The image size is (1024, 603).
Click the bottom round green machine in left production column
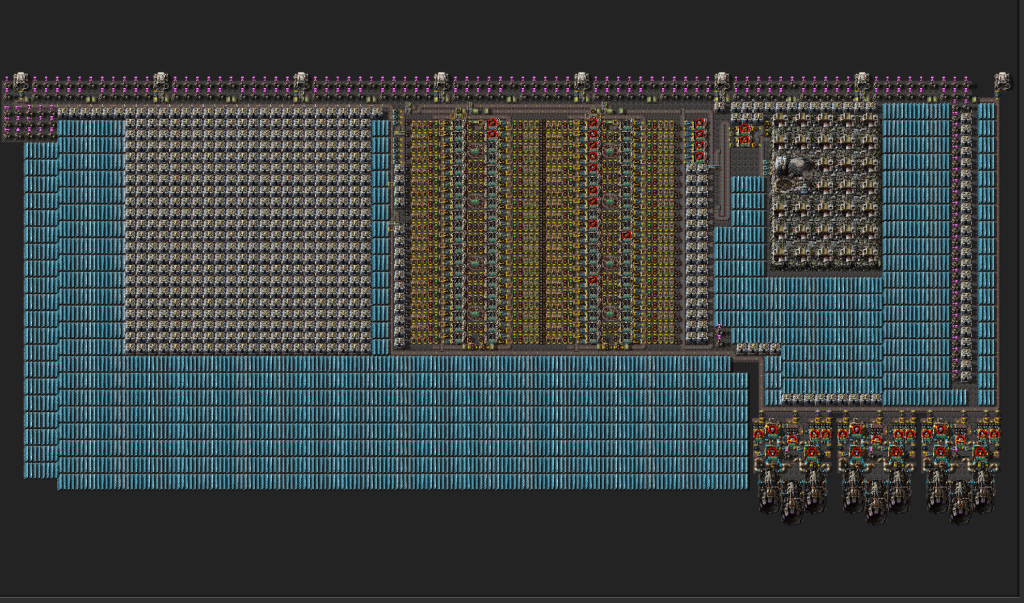pos(475,314)
